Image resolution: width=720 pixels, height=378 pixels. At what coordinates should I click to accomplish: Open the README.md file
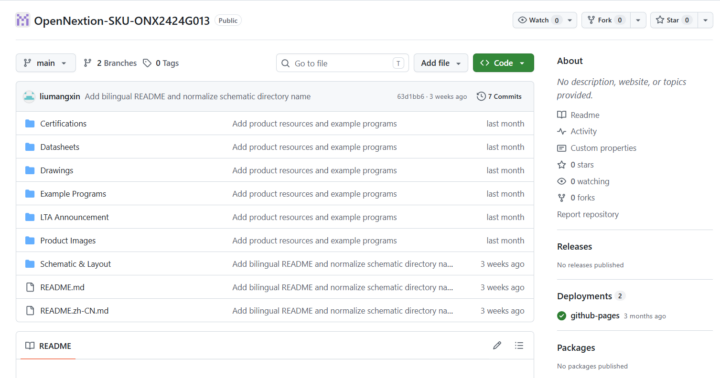[62, 288]
